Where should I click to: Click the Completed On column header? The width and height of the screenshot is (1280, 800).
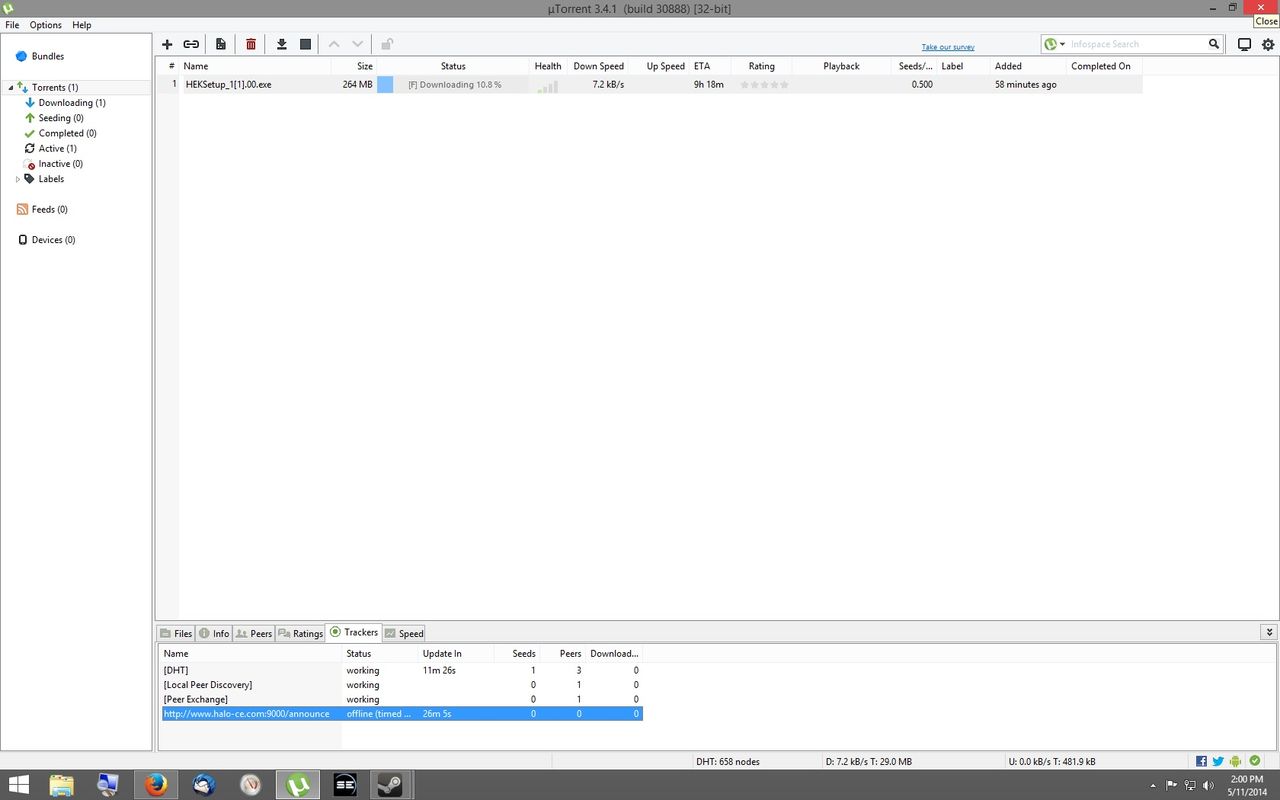(x=1103, y=66)
